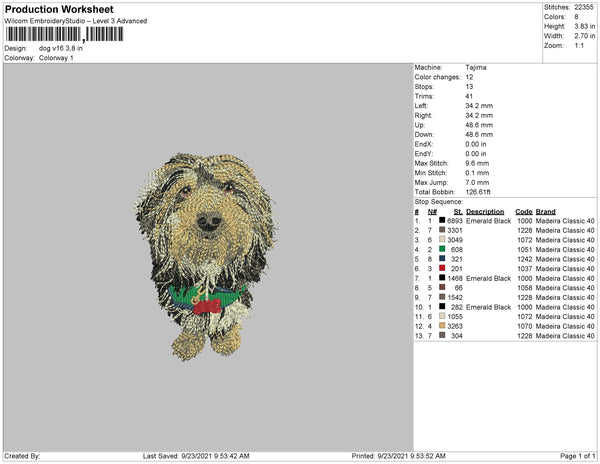Click the embroidered dog design preview
Image resolution: width=600 pixels, height=464 pixels.
coord(206,256)
